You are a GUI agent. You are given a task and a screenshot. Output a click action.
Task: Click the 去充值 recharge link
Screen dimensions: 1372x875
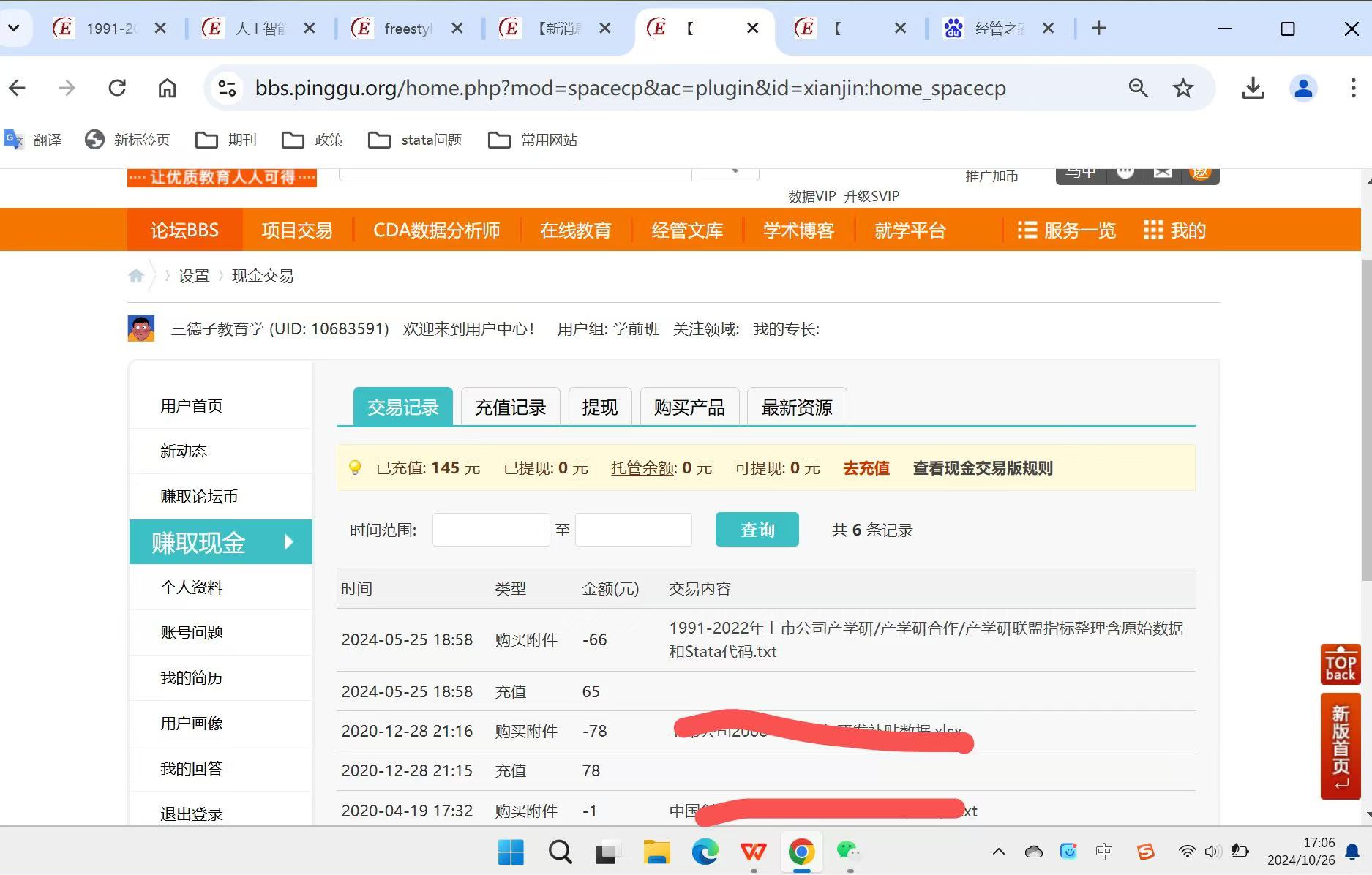[866, 468]
